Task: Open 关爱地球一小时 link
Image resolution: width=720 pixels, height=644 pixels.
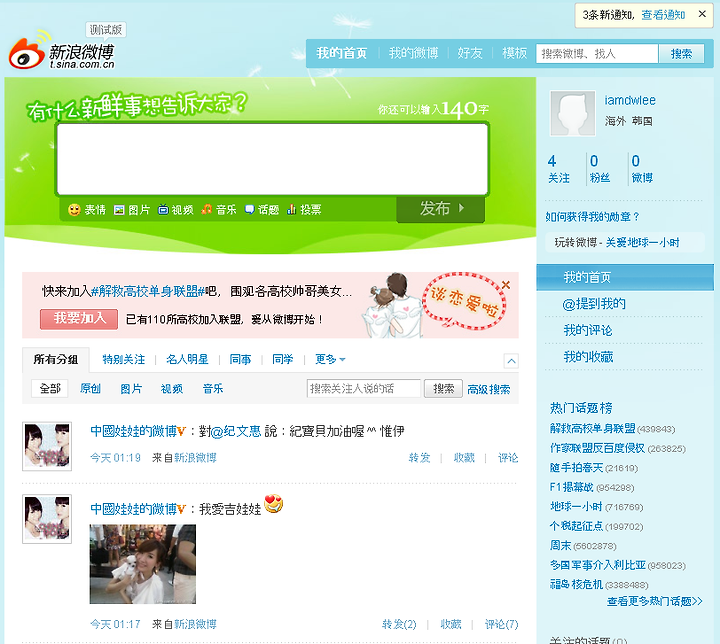Action: coord(642,243)
